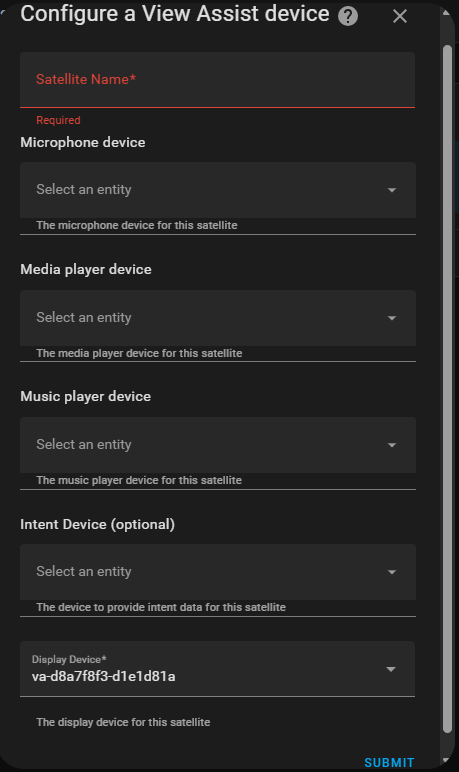459x772 pixels.
Task: Focus the Satellite Name input field
Action: (x=217, y=80)
